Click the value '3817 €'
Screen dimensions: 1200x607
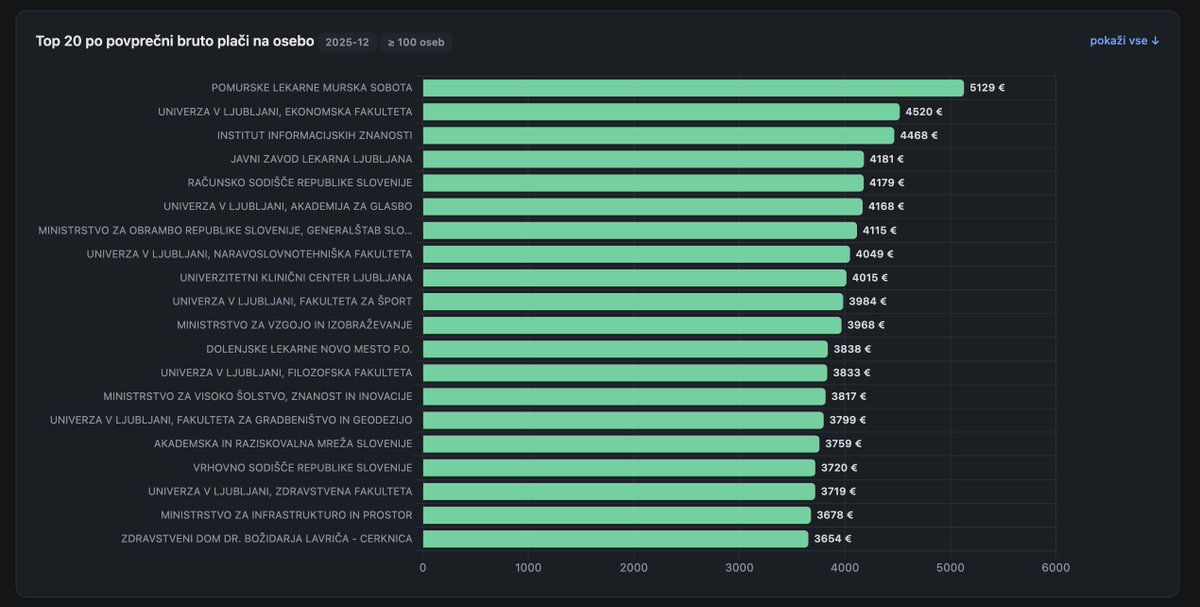[x=849, y=396]
